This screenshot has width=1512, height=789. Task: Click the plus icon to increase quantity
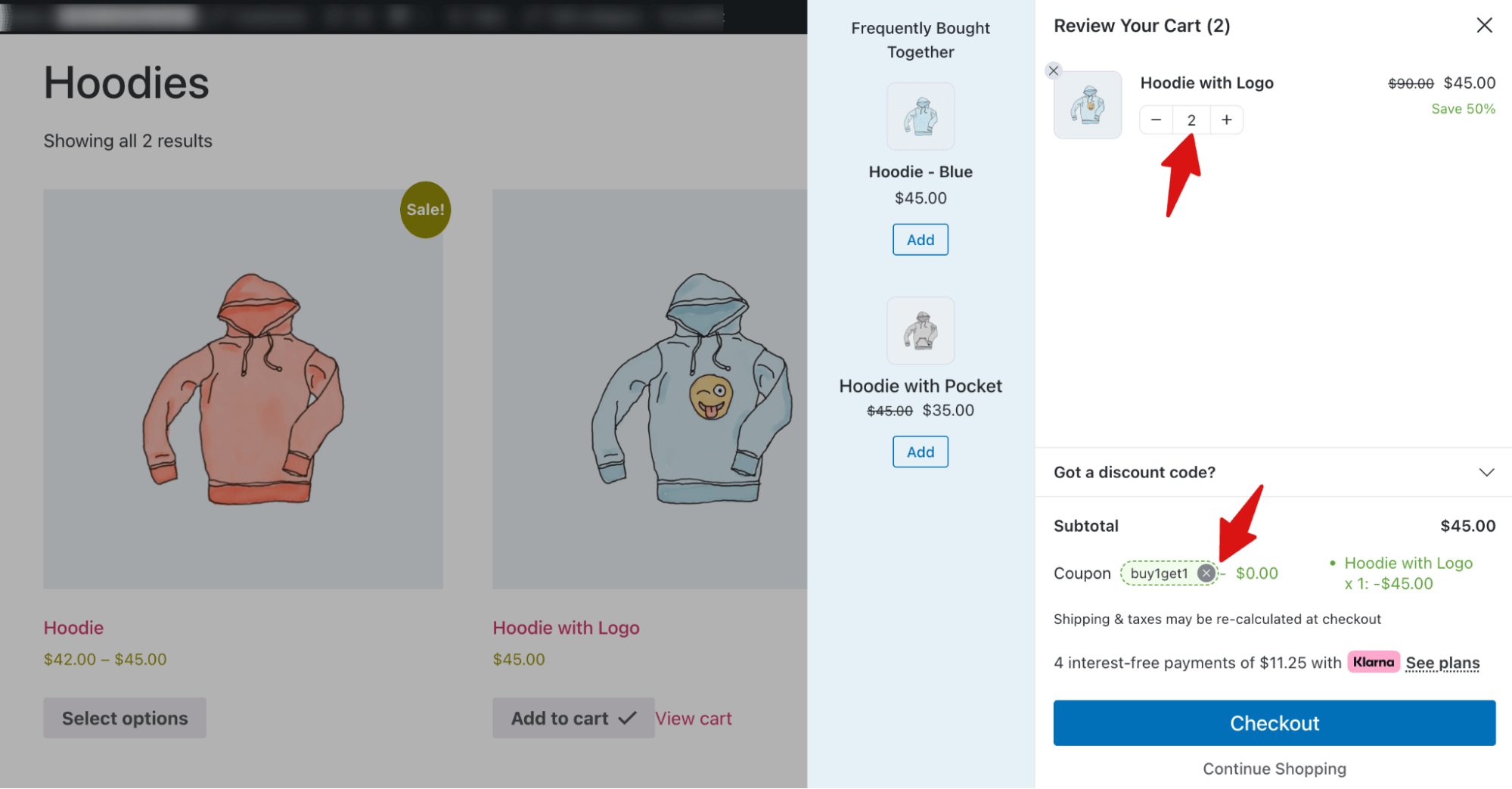[1226, 120]
